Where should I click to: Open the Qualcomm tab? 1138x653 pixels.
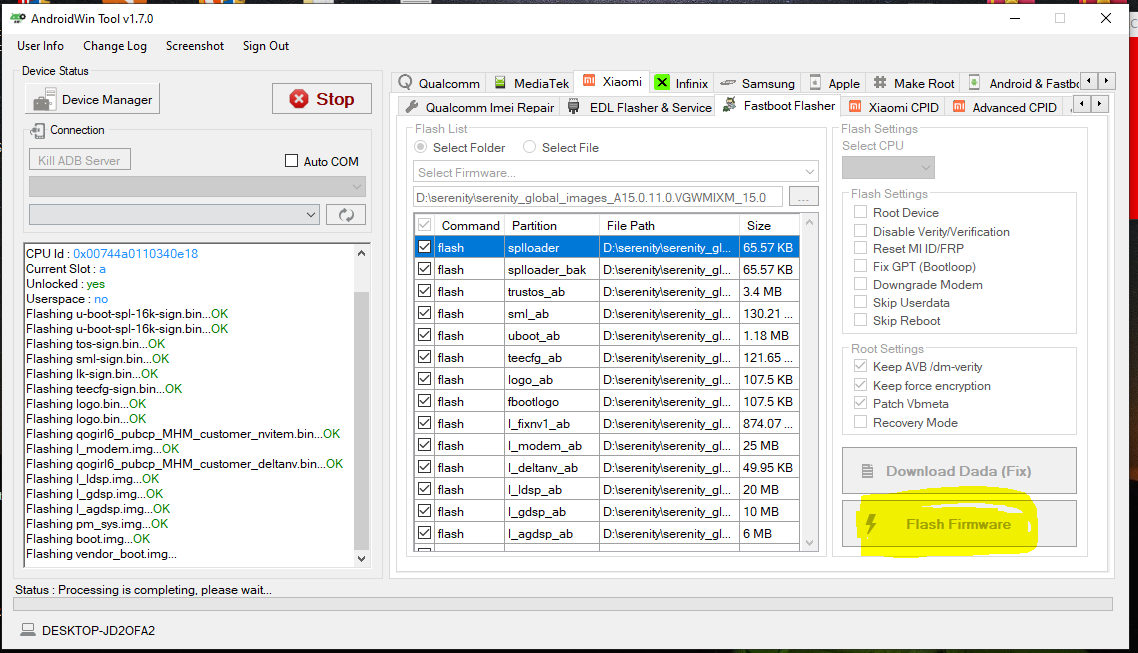(x=439, y=83)
